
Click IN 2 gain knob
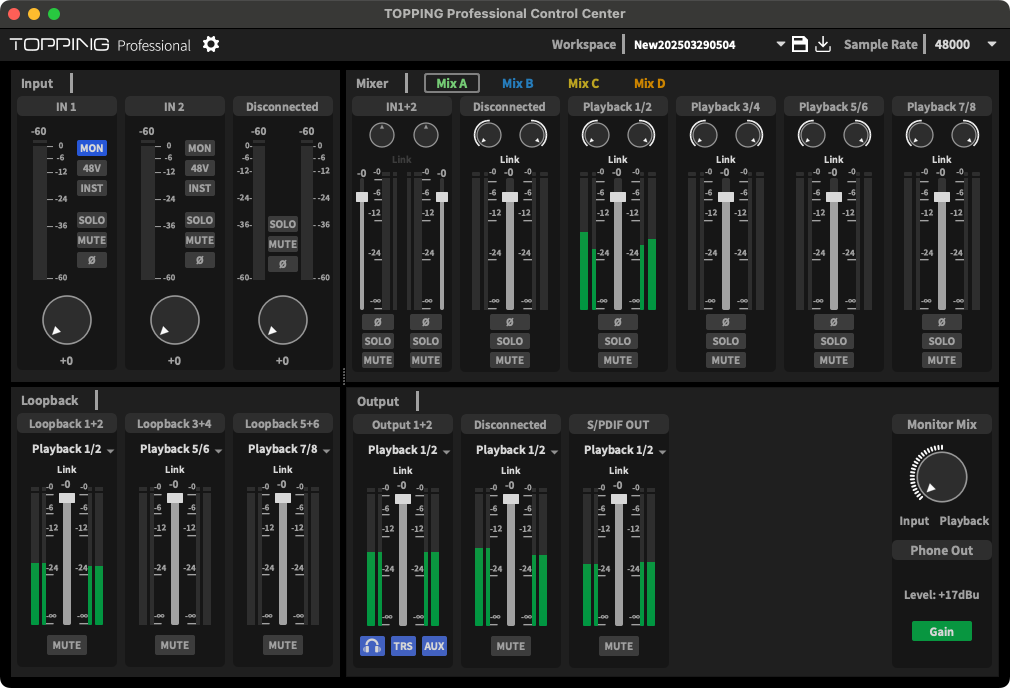(175, 320)
